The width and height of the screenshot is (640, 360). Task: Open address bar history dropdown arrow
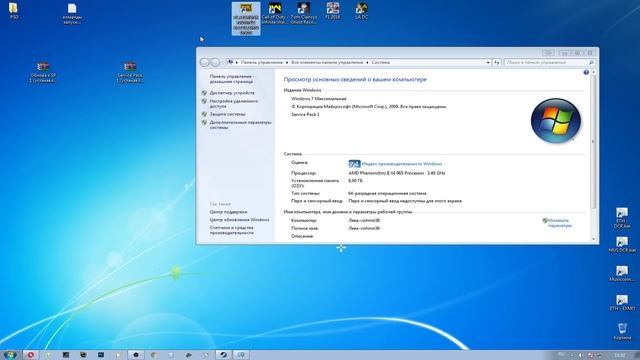(x=488, y=62)
